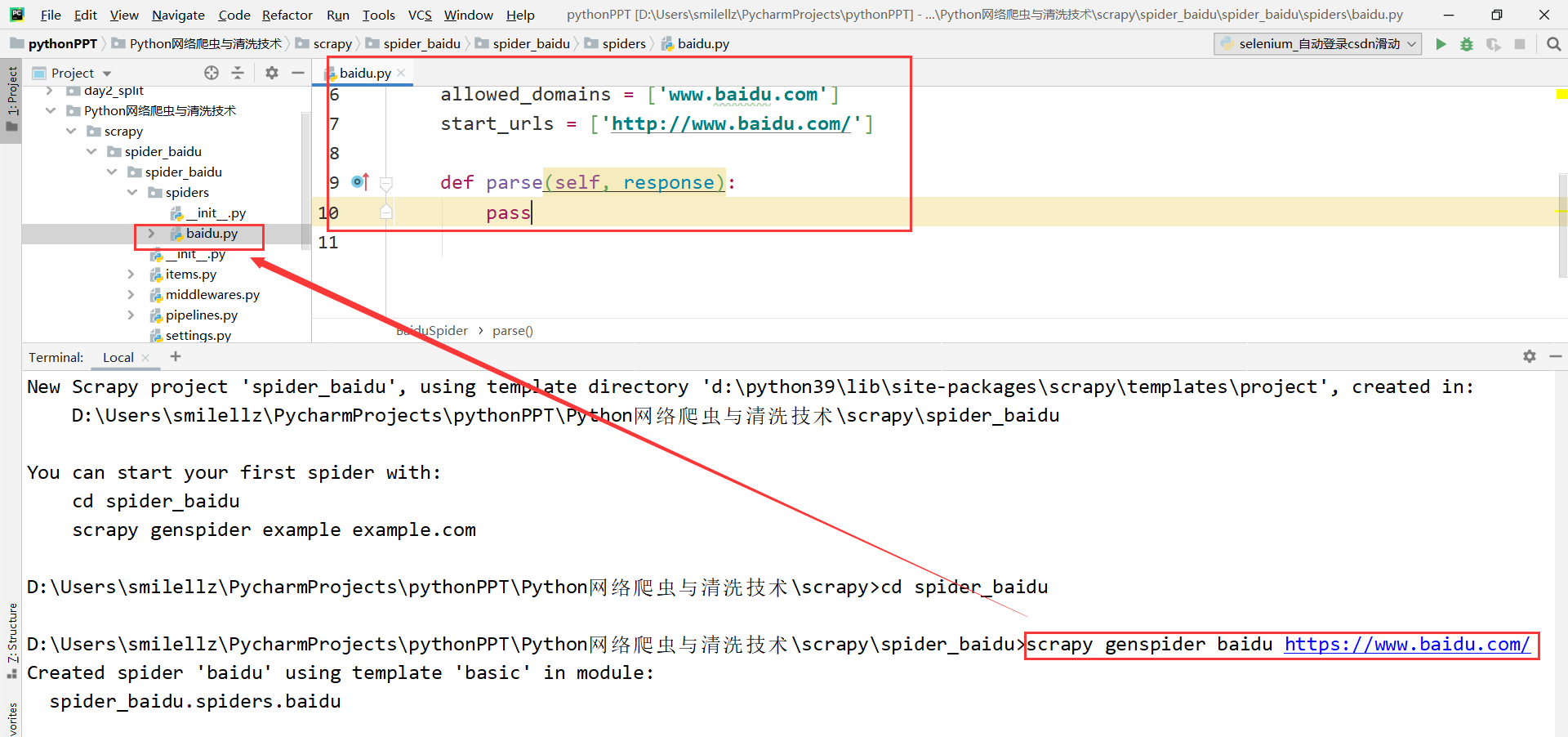Open the Edit menu

pos(85,15)
